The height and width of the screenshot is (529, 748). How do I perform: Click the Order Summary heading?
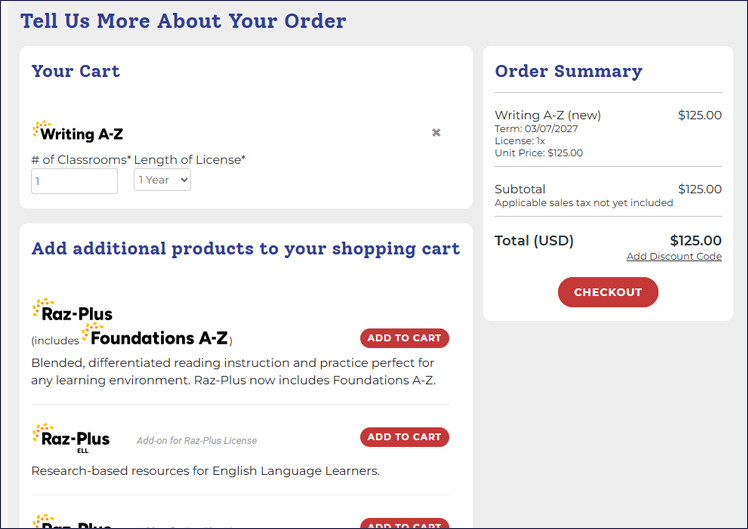coord(568,72)
